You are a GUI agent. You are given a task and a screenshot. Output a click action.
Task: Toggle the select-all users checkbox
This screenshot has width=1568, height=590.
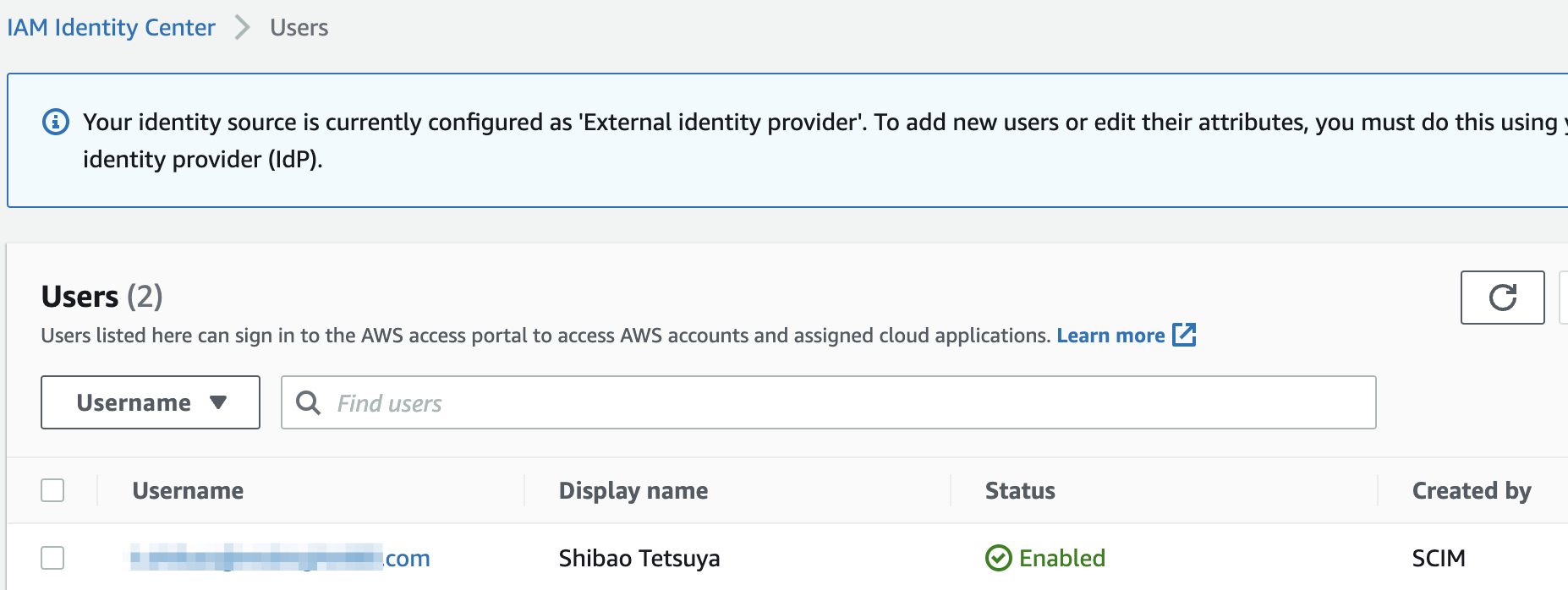52,490
